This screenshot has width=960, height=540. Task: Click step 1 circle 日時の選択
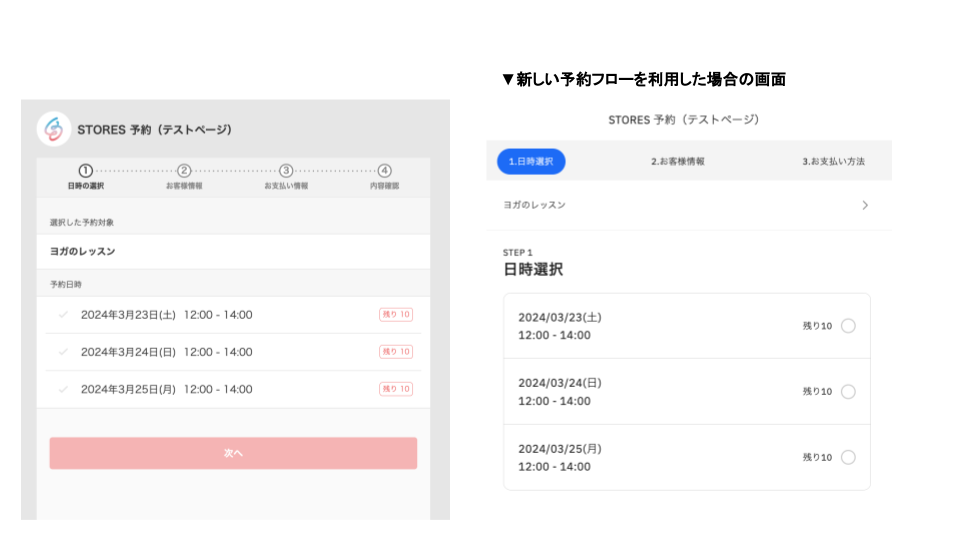pyautogui.click(x=86, y=170)
